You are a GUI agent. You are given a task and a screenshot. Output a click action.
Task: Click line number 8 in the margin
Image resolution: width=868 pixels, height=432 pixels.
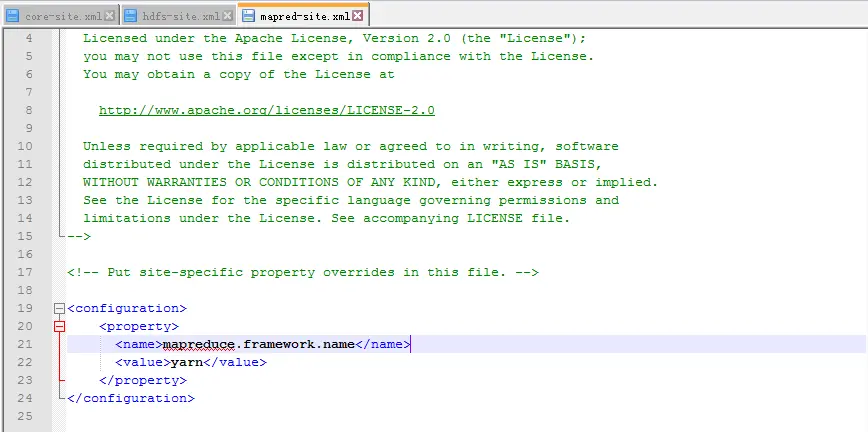click(29, 110)
